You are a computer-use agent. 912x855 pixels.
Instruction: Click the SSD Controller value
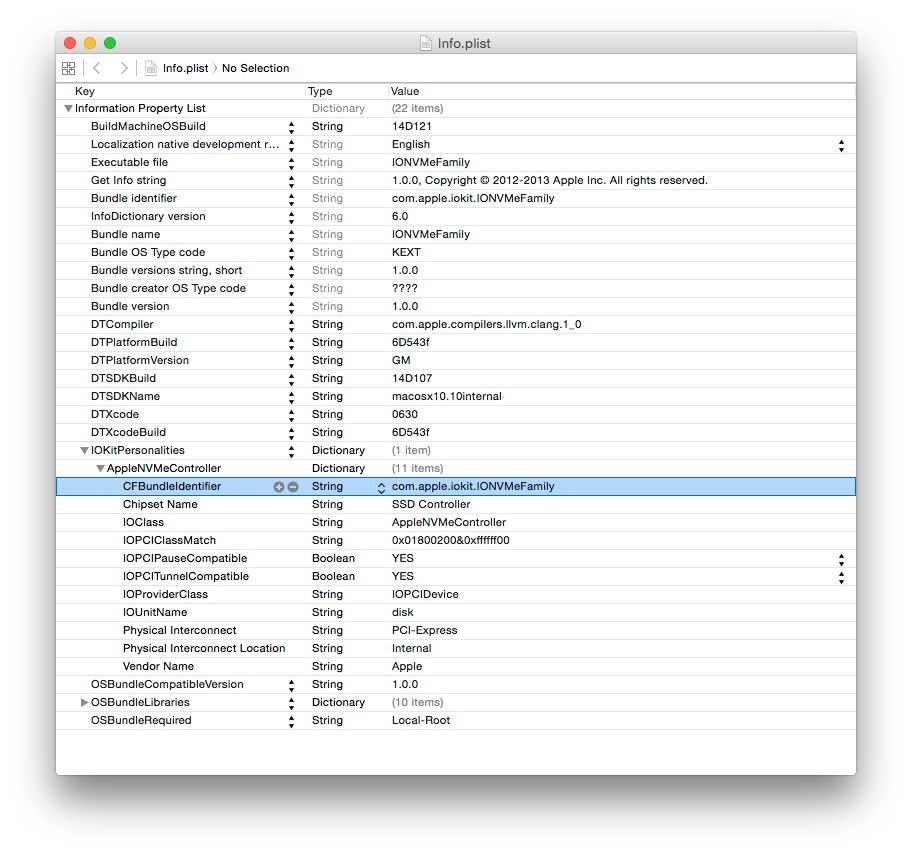point(431,504)
